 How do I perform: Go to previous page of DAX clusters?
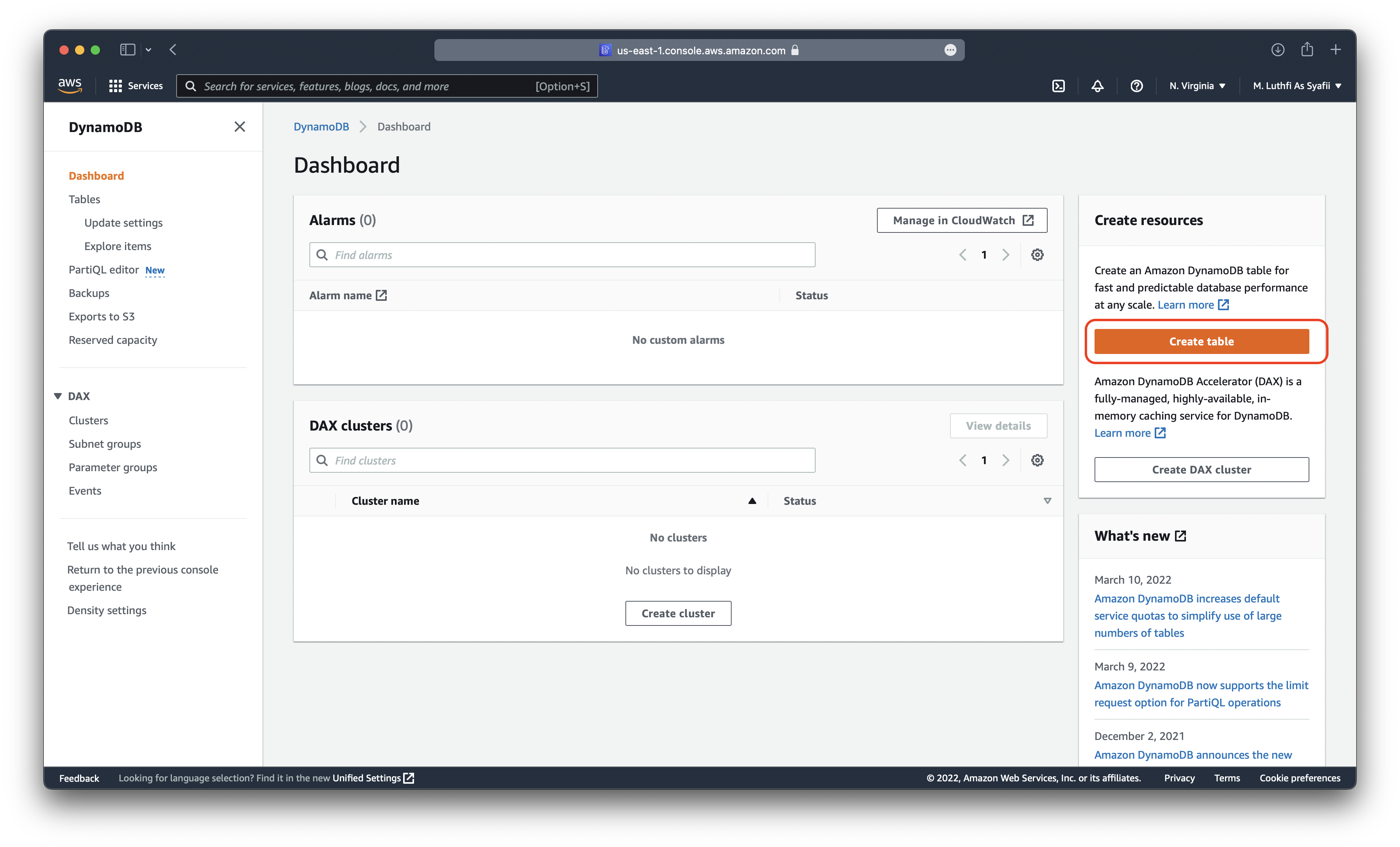[x=962, y=460]
